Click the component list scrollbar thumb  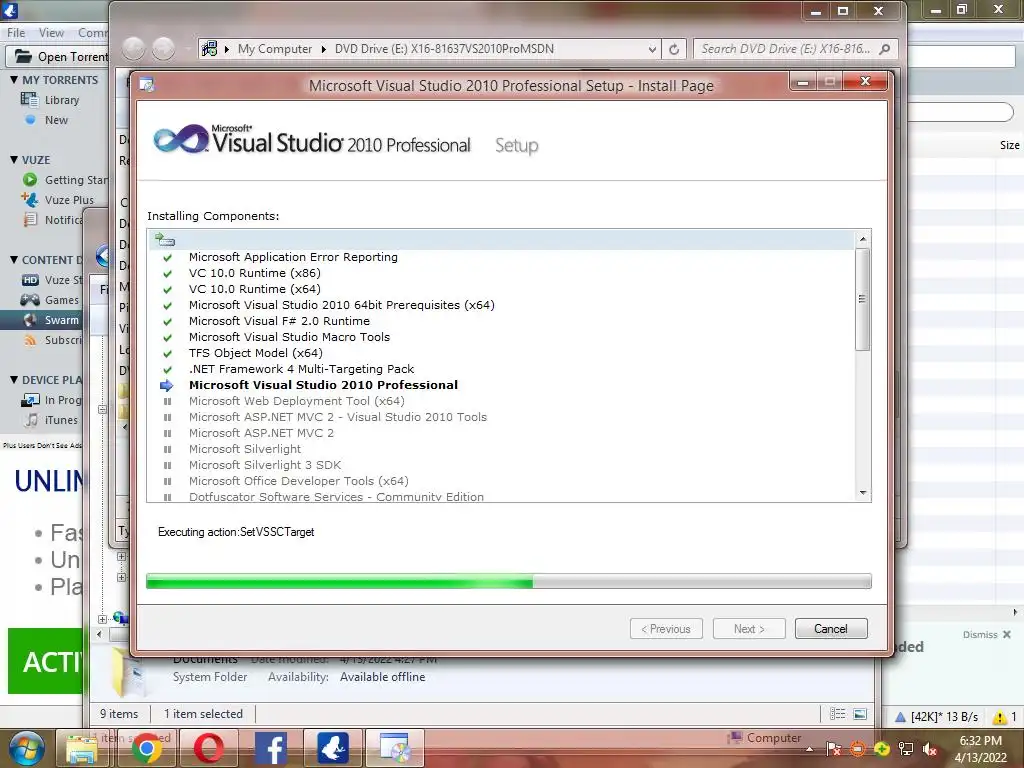(862, 299)
